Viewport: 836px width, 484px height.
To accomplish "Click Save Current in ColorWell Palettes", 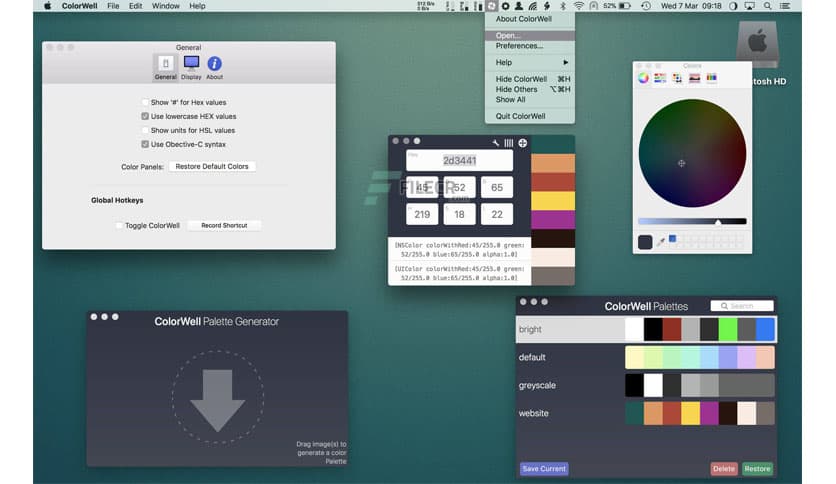I will click(544, 469).
